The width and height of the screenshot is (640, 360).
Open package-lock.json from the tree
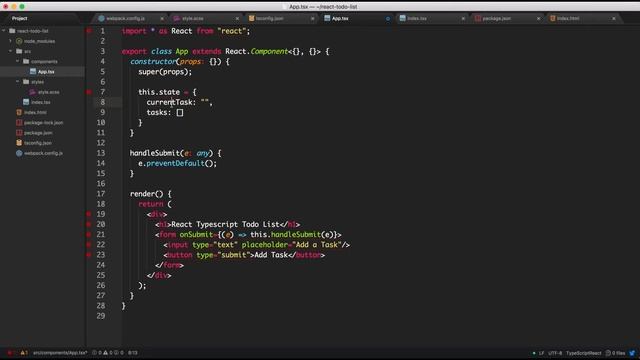coord(43,122)
